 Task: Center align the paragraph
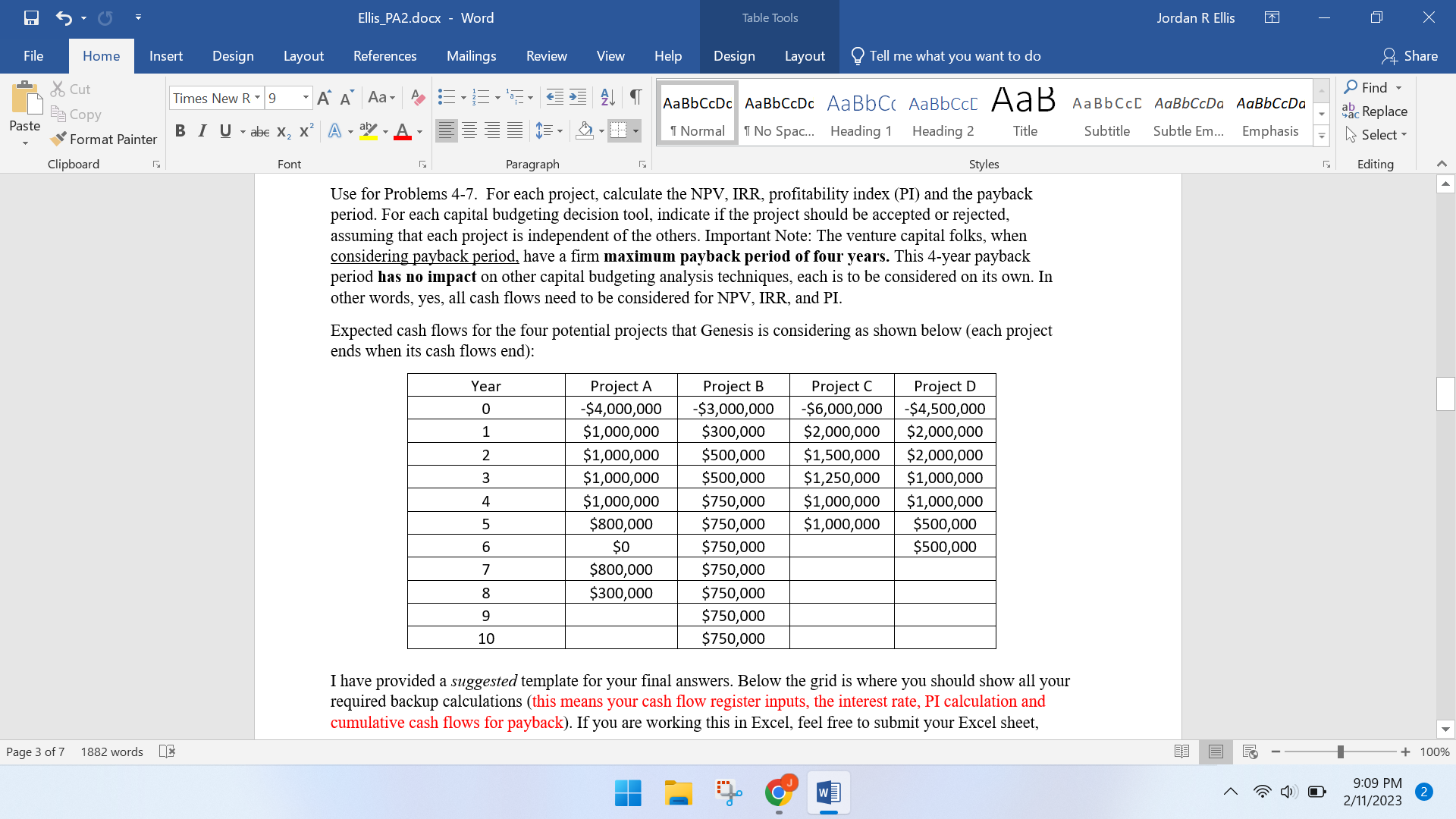[x=470, y=130]
